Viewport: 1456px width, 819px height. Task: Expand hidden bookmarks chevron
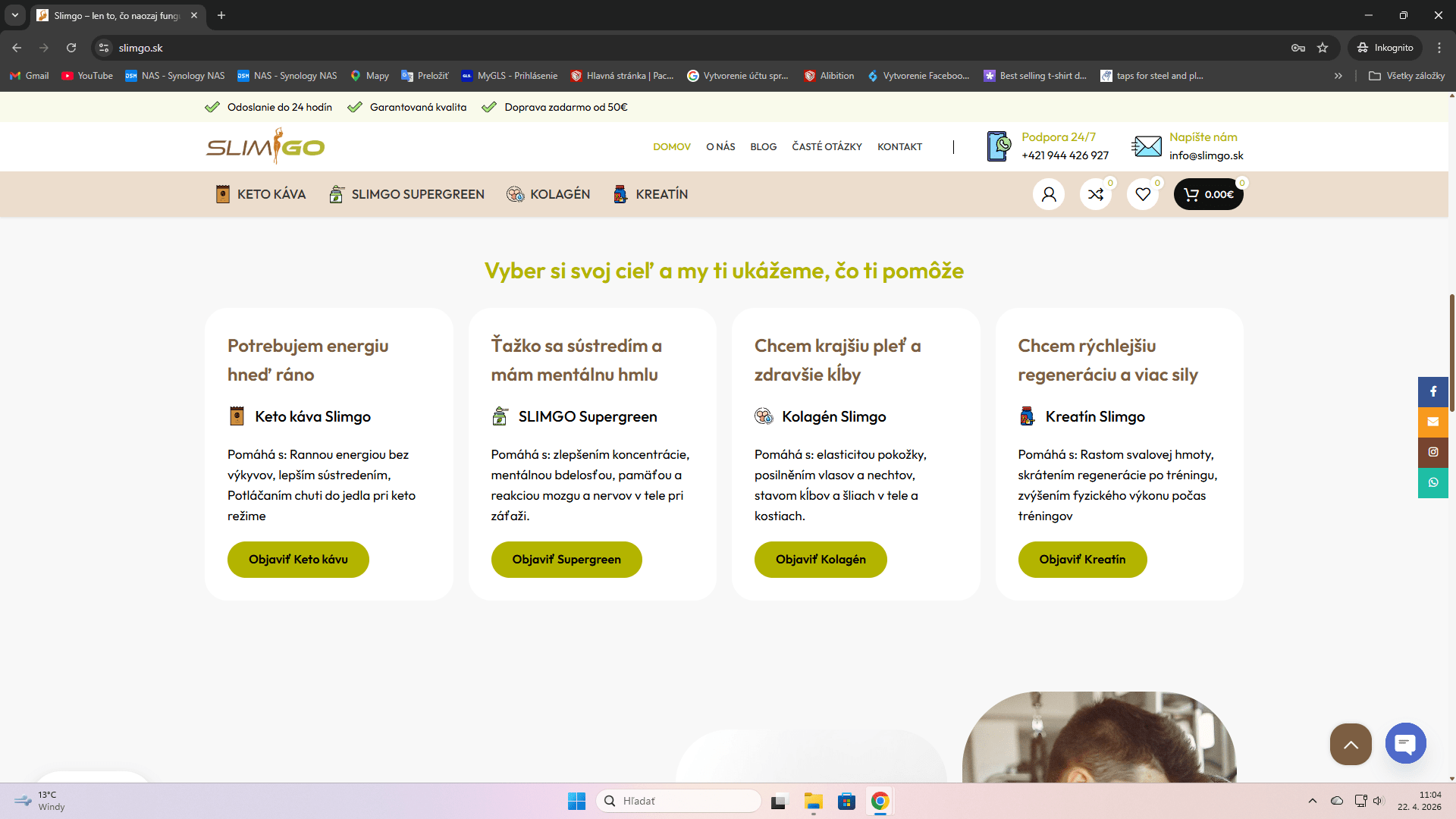tap(1338, 76)
